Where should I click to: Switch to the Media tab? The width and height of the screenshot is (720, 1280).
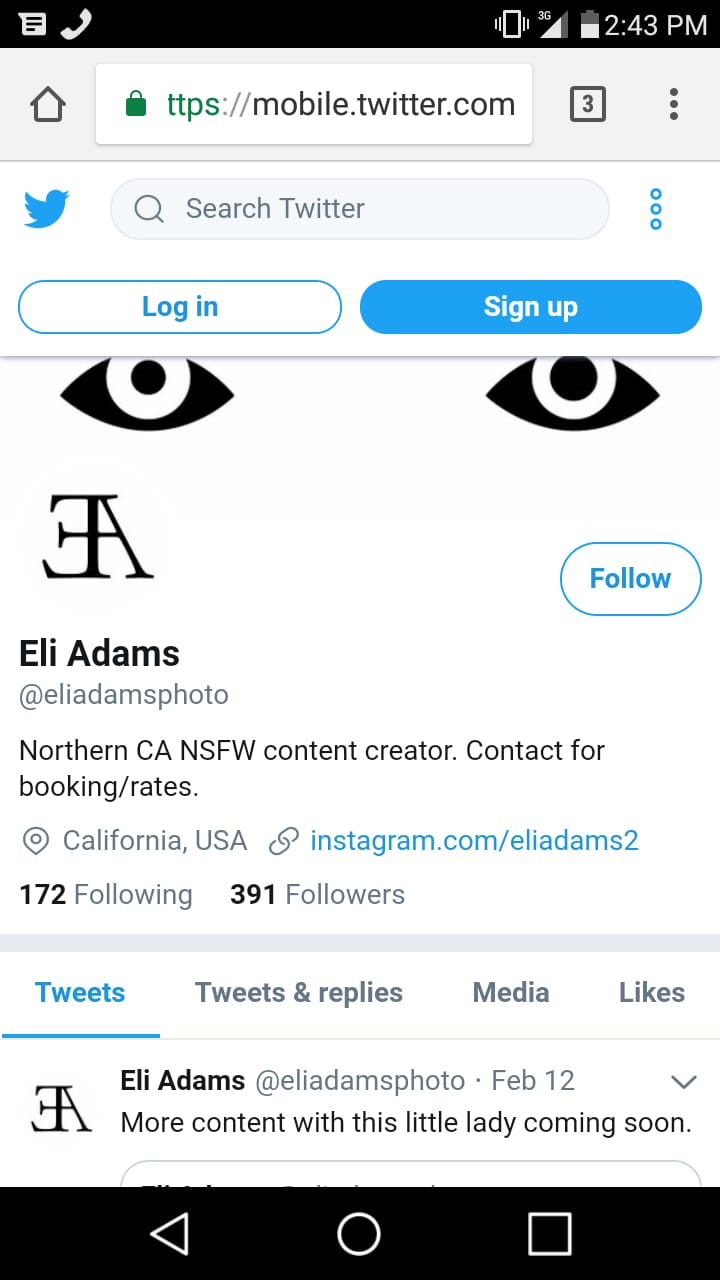tap(511, 993)
